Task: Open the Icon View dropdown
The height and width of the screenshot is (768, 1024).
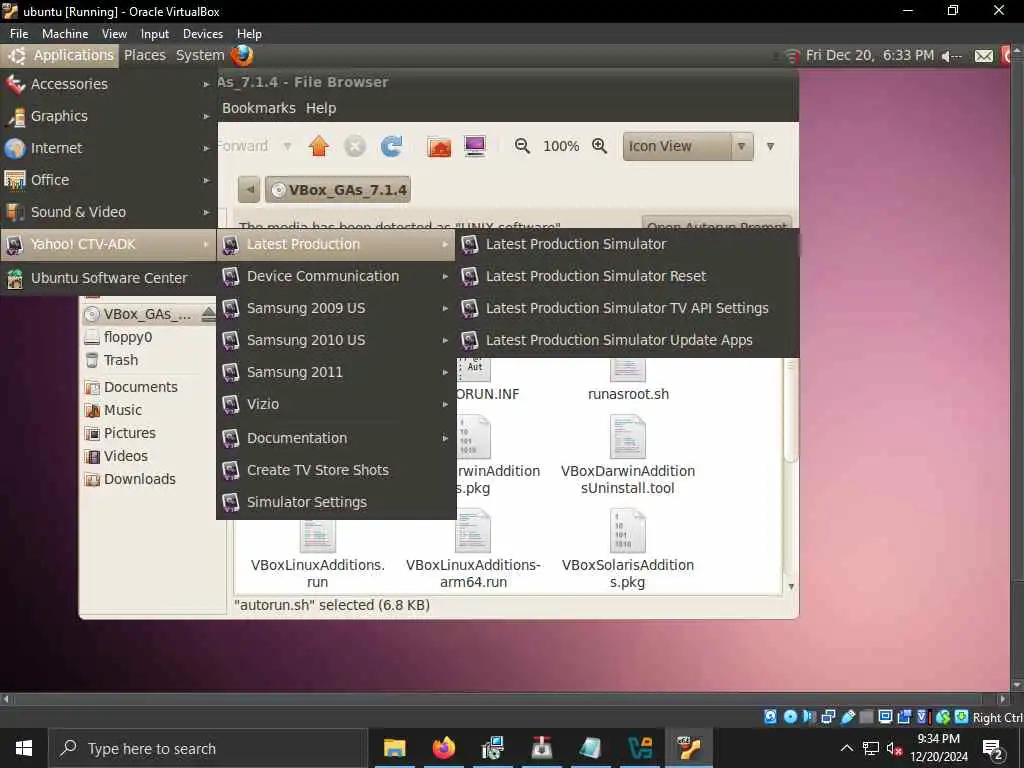Action: click(x=688, y=146)
